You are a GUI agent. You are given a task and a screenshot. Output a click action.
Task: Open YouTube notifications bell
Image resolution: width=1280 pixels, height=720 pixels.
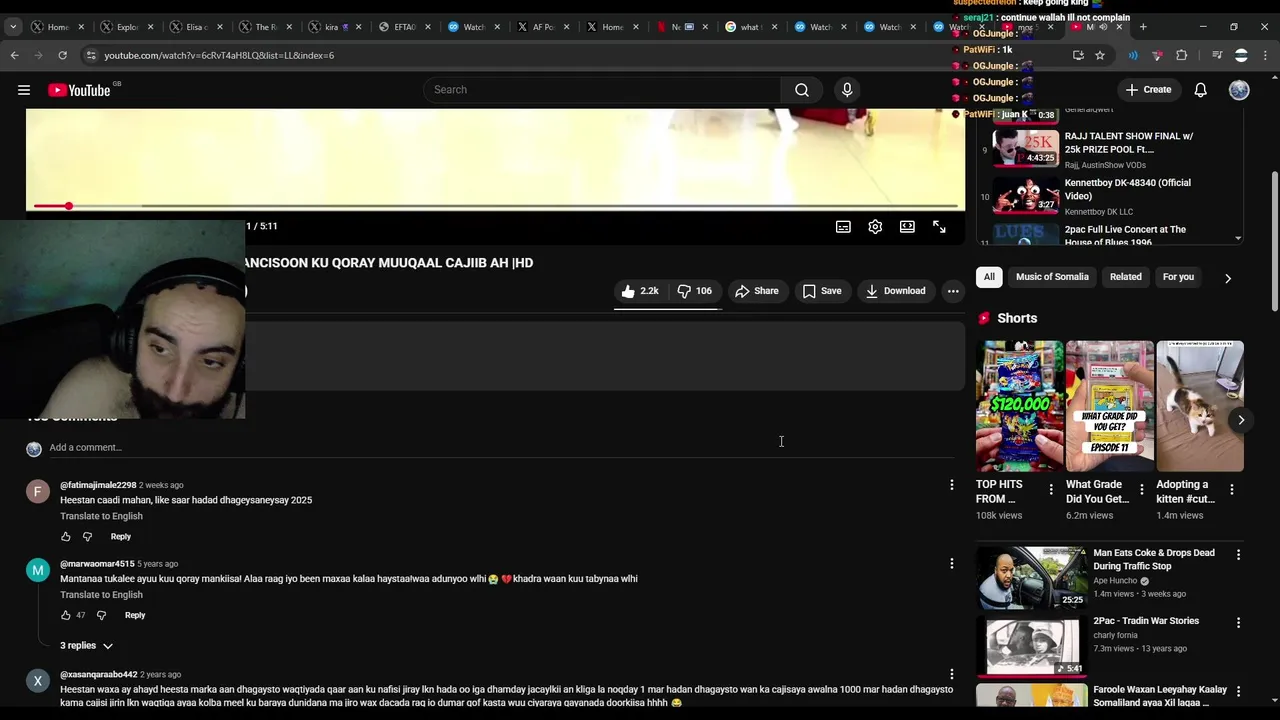[x=1200, y=90]
